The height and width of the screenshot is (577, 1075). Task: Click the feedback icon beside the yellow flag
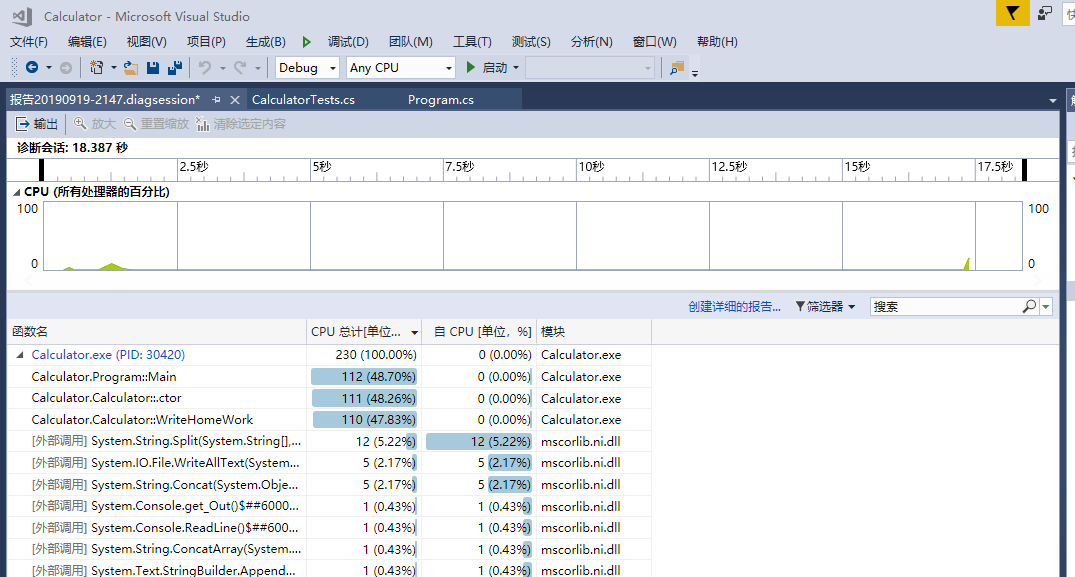[x=1045, y=13]
